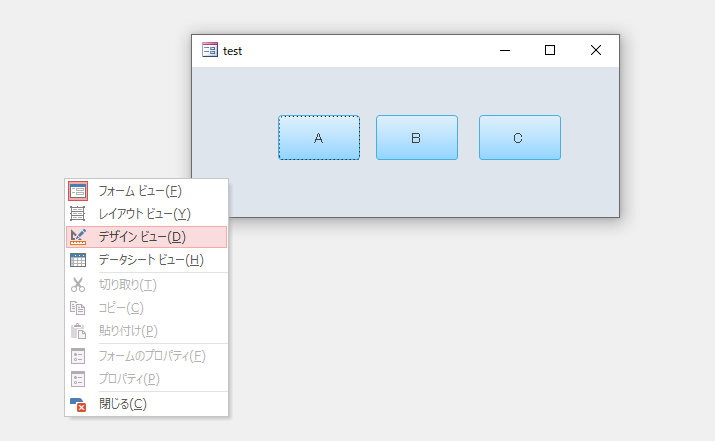
Task: Click the scissors Cut icon
Action: (78, 285)
